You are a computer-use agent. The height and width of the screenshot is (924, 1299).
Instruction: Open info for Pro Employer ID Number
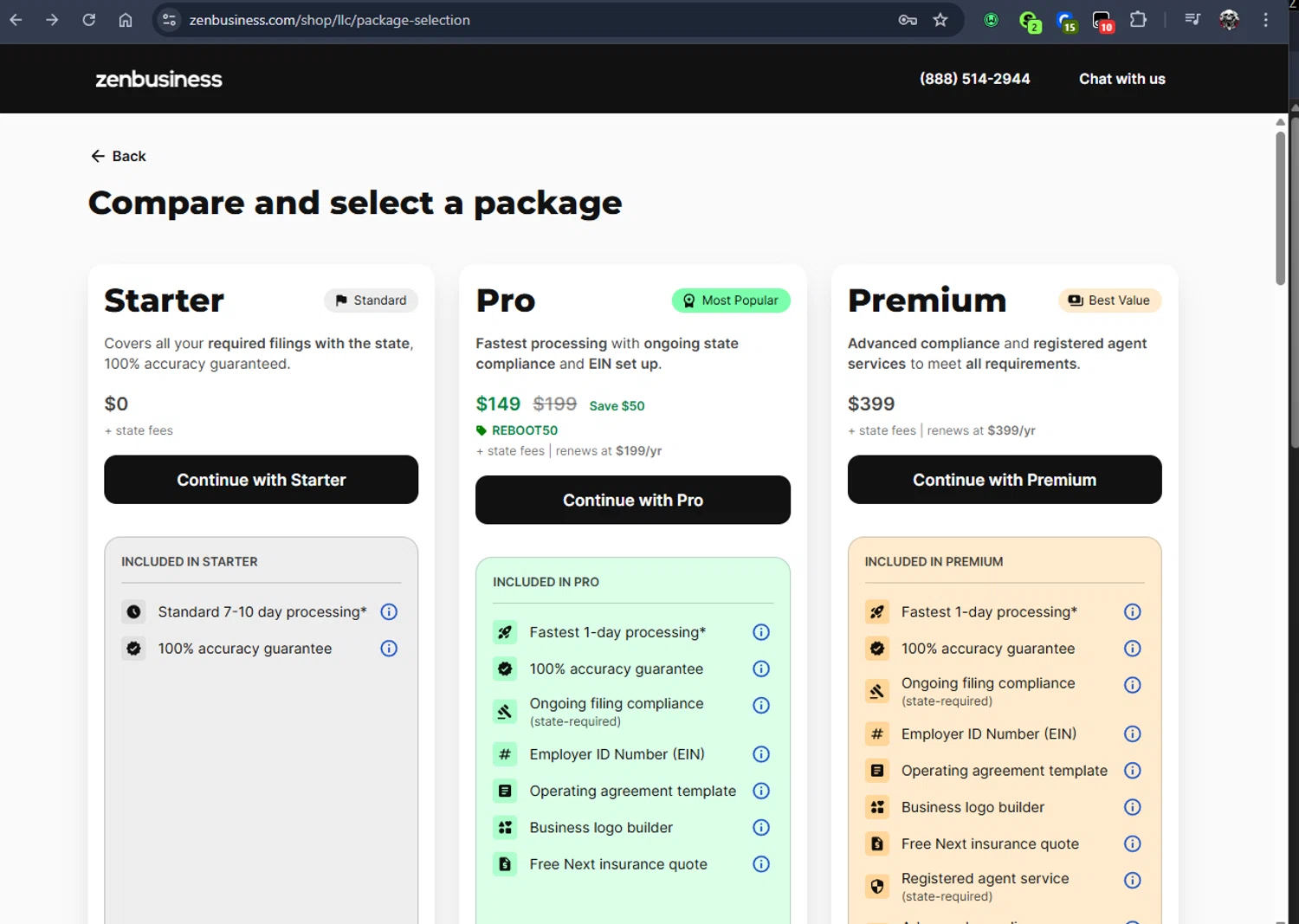pyautogui.click(x=761, y=754)
